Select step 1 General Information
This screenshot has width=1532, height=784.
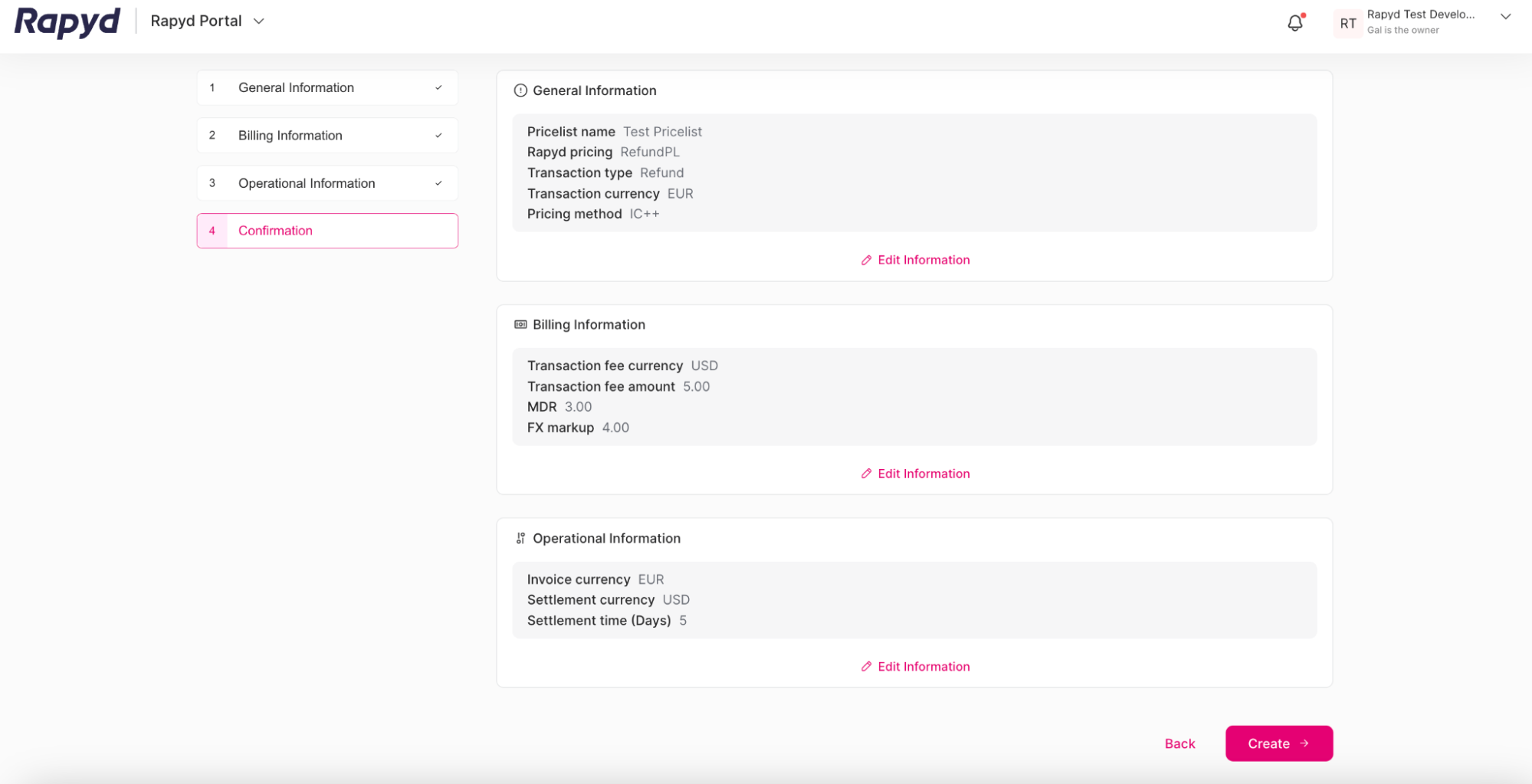click(326, 87)
